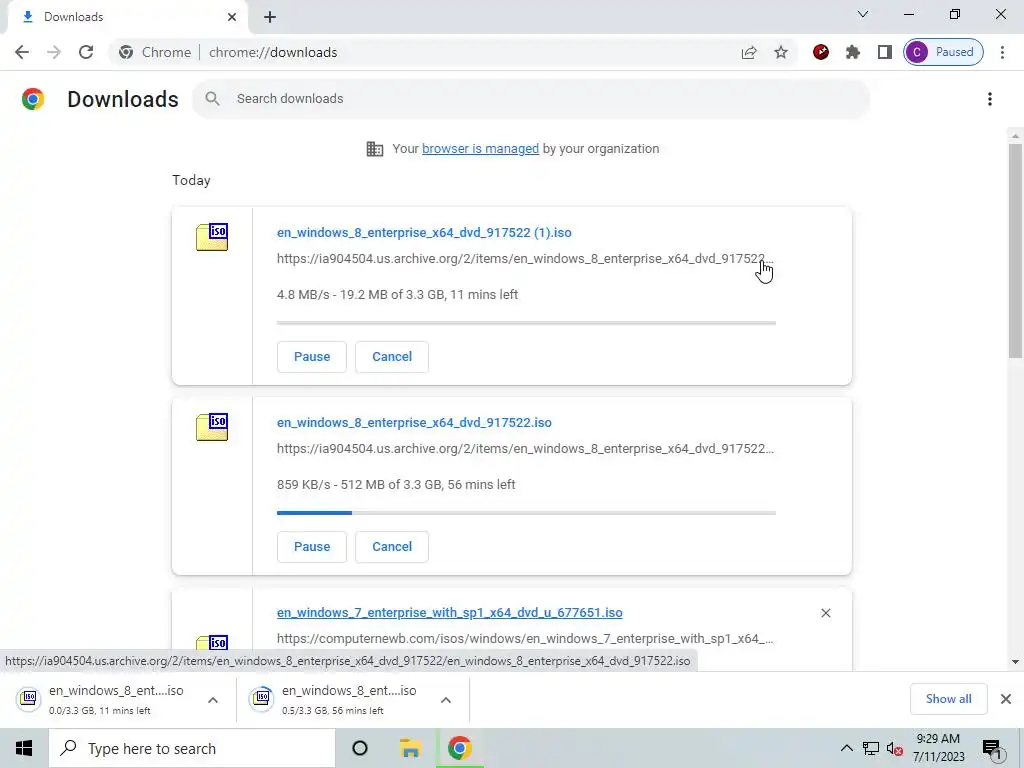Expand the chevron for the 56 mins left shelf item
The height and width of the screenshot is (768, 1024).
click(446, 700)
